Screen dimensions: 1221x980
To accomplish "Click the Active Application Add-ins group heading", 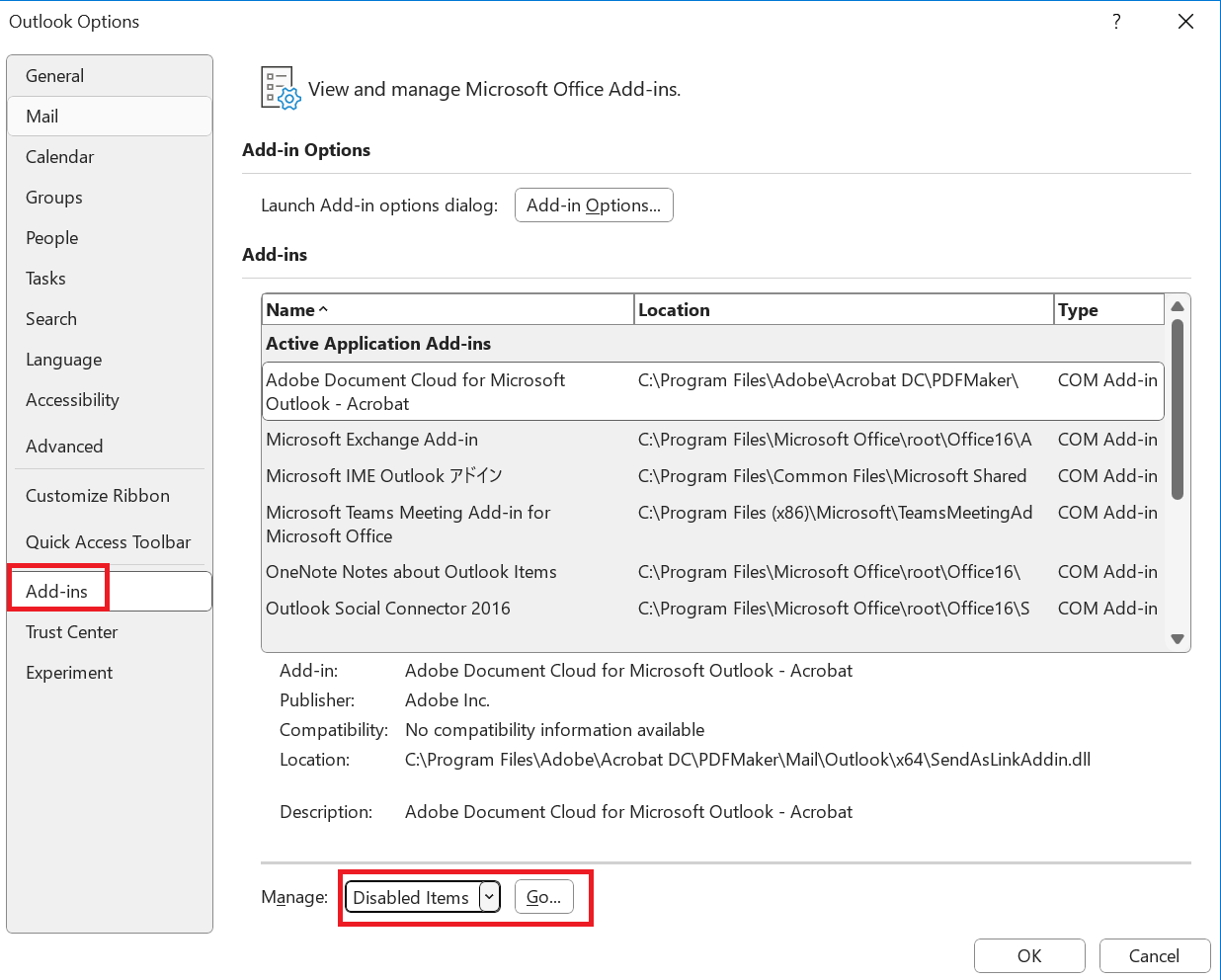I will (x=378, y=344).
